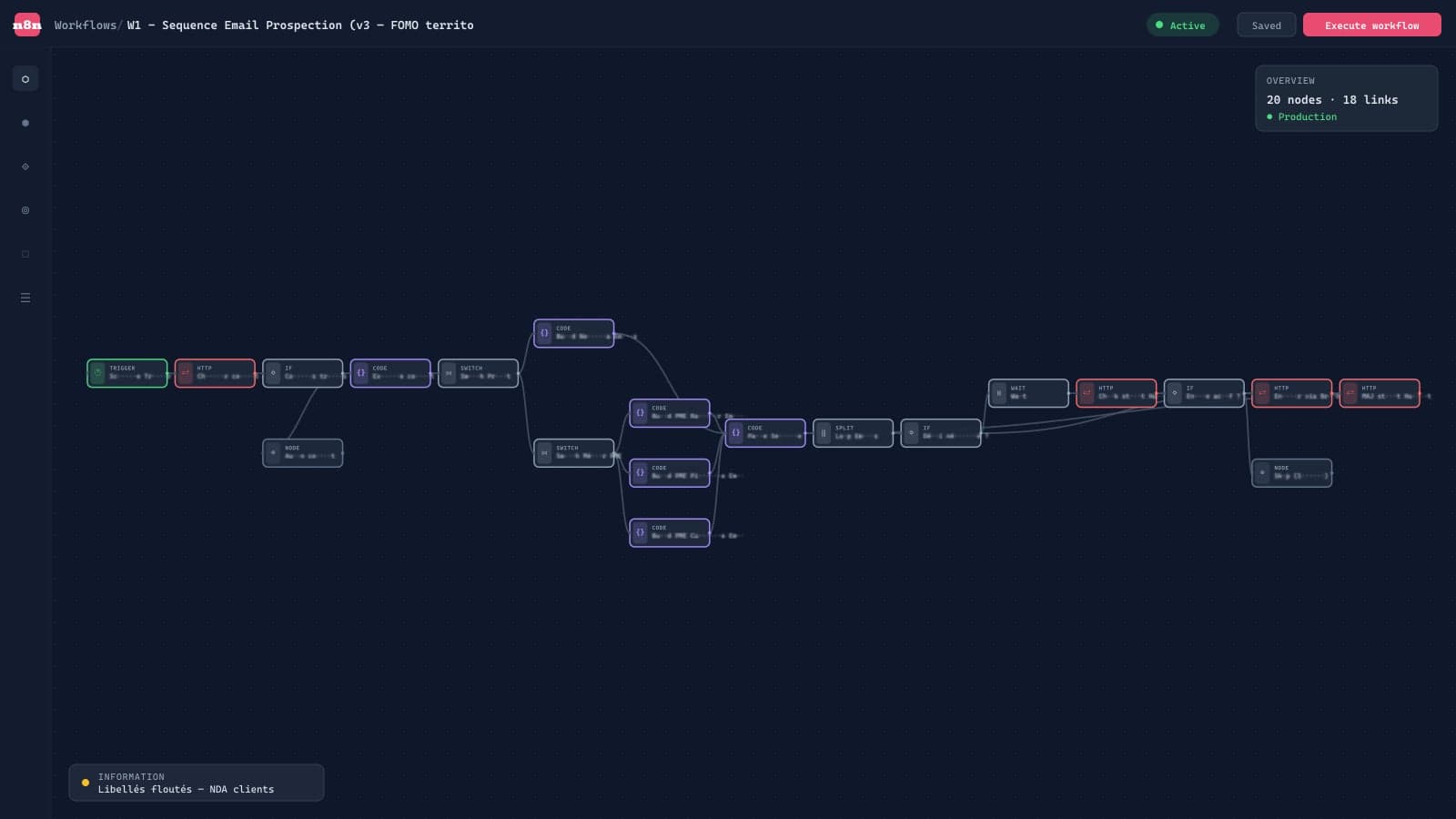Image resolution: width=1456 pixels, height=819 pixels.
Task: Toggle the Active workflow switch
Action: (1182, 25)
